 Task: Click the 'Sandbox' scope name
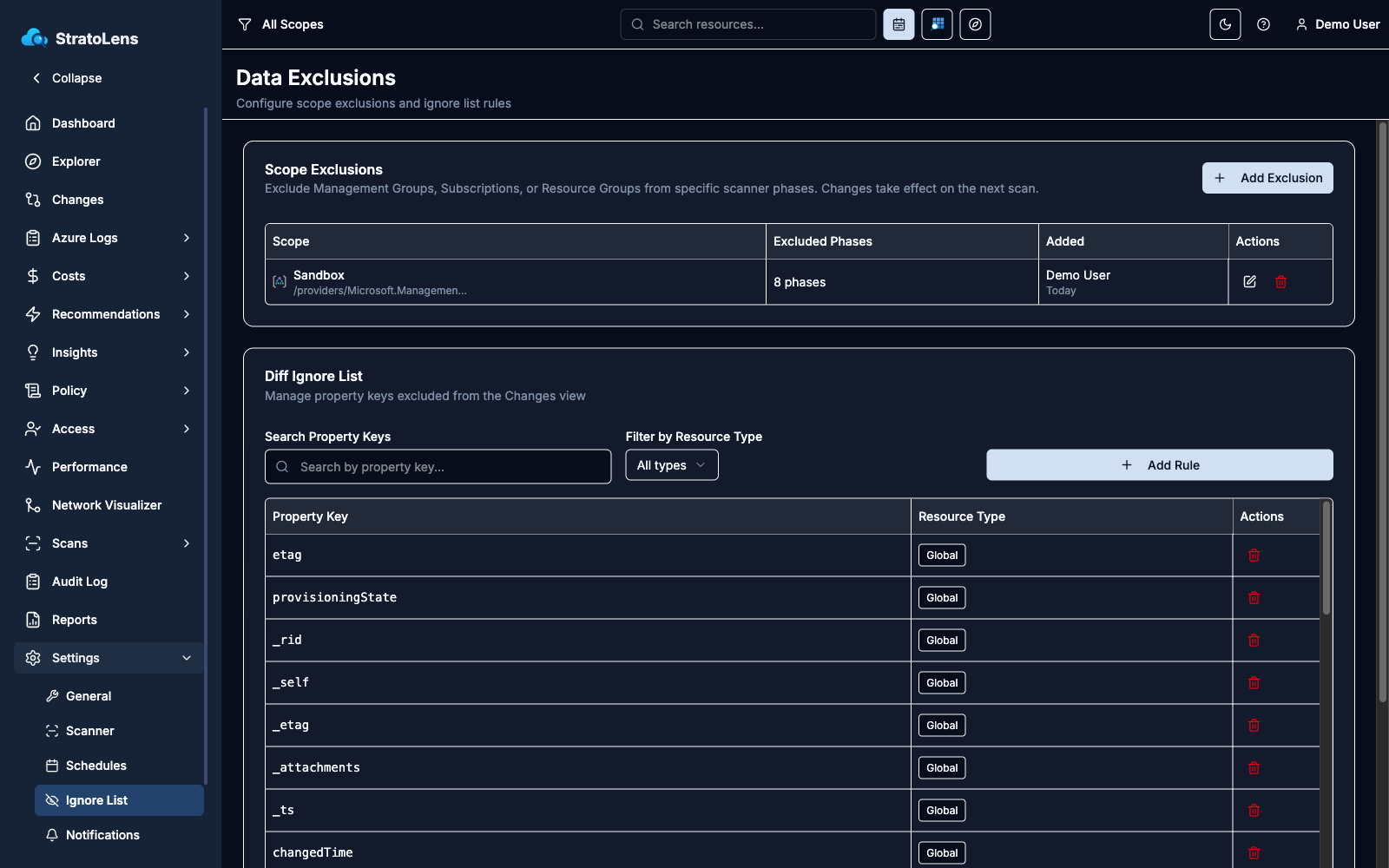[319, 275]
